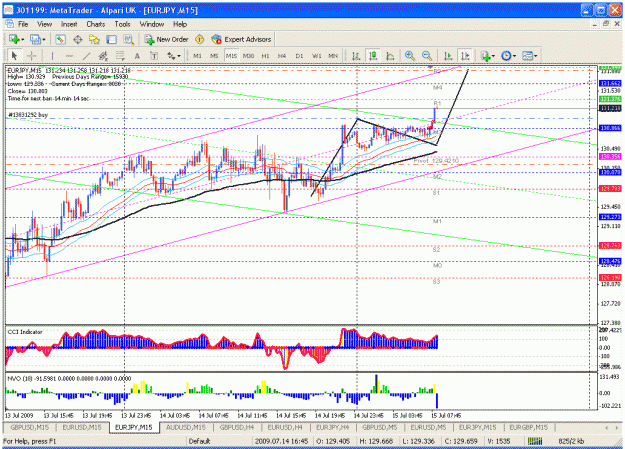This screenshot has height=449, width=625.
Task: Toggle chart auto scroll icon
Action: tap(448, 56)
